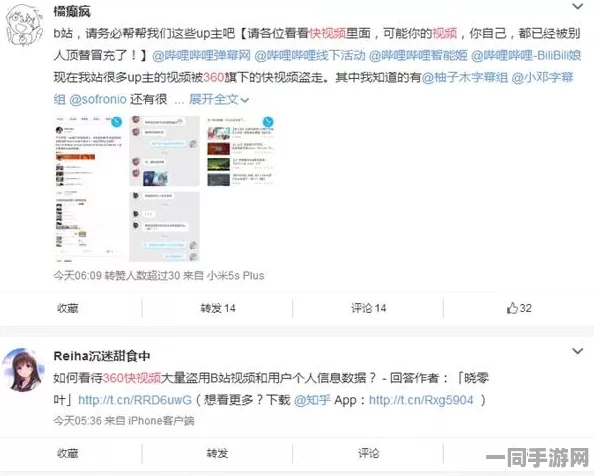Open the Reiha沉迷甜食中 username
594x476 pixels.
pos(102,356)
